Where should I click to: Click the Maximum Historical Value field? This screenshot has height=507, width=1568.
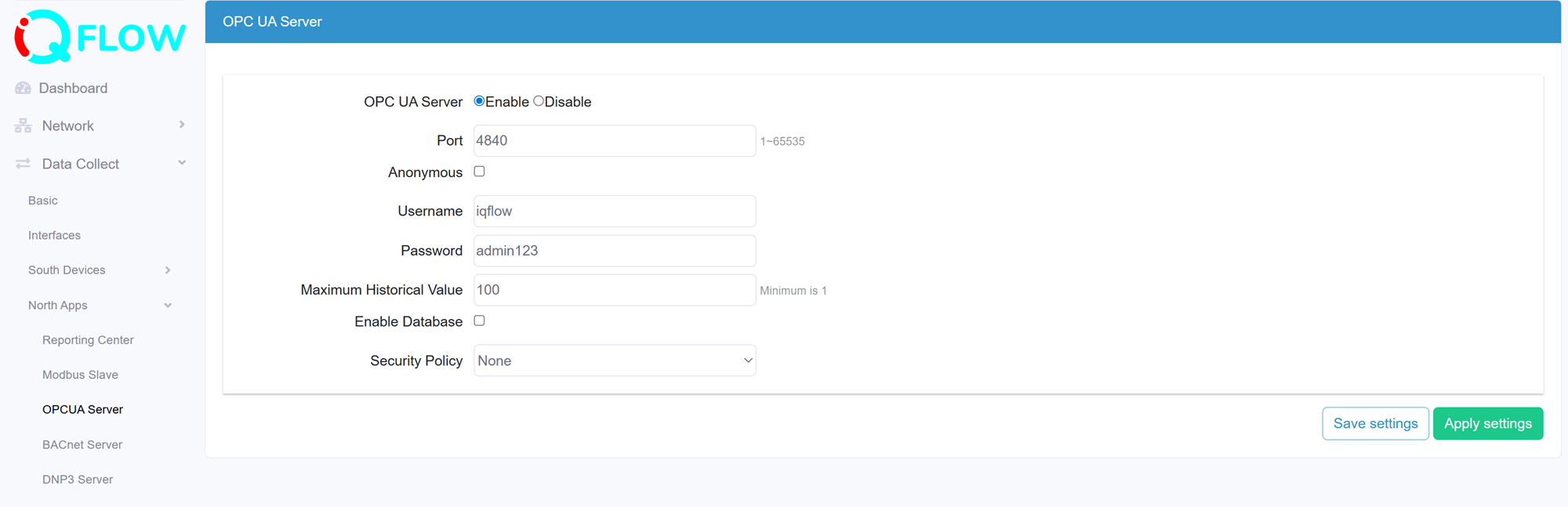click(615, 290)
